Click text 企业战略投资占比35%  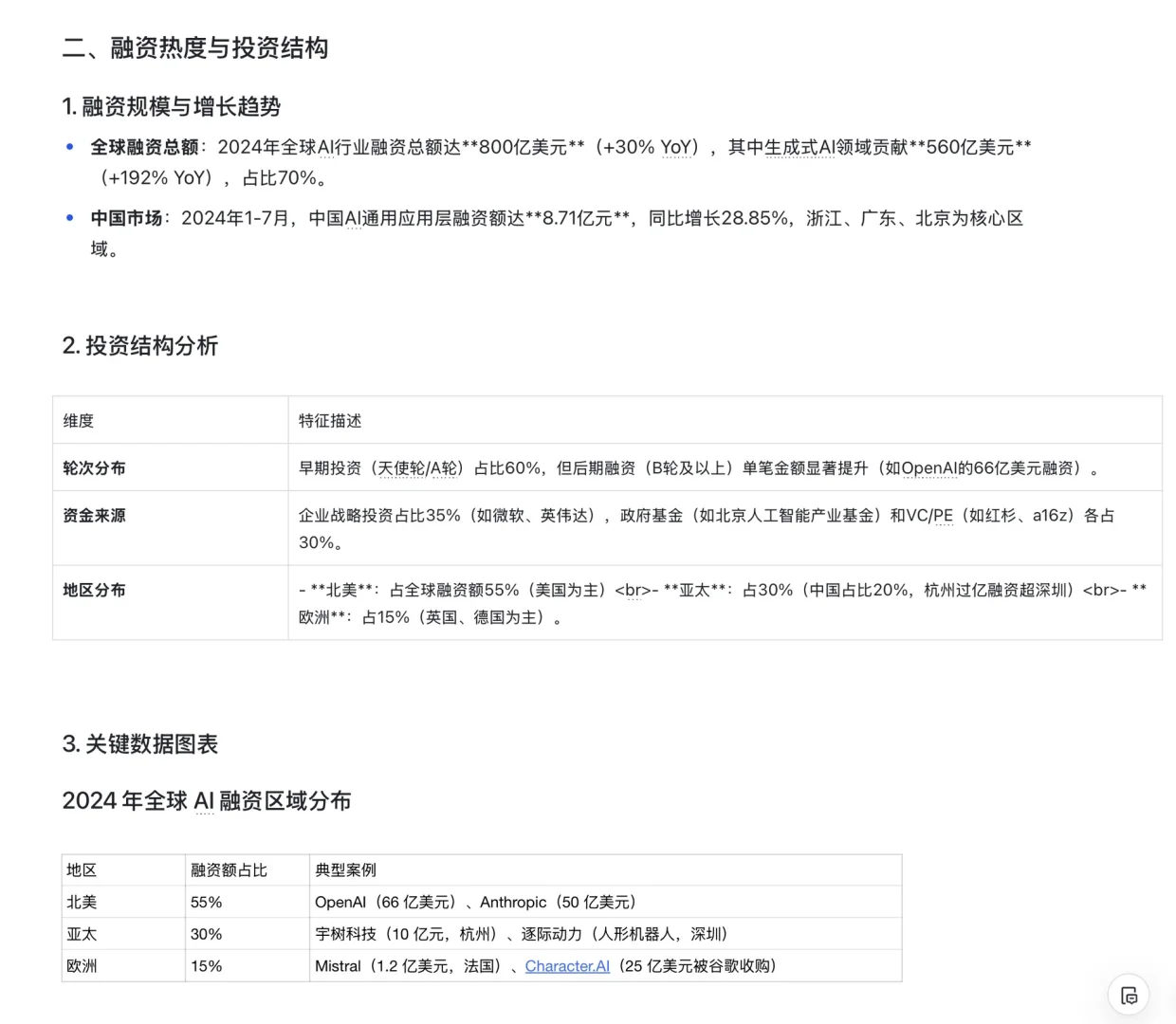[x=379, y=516]
